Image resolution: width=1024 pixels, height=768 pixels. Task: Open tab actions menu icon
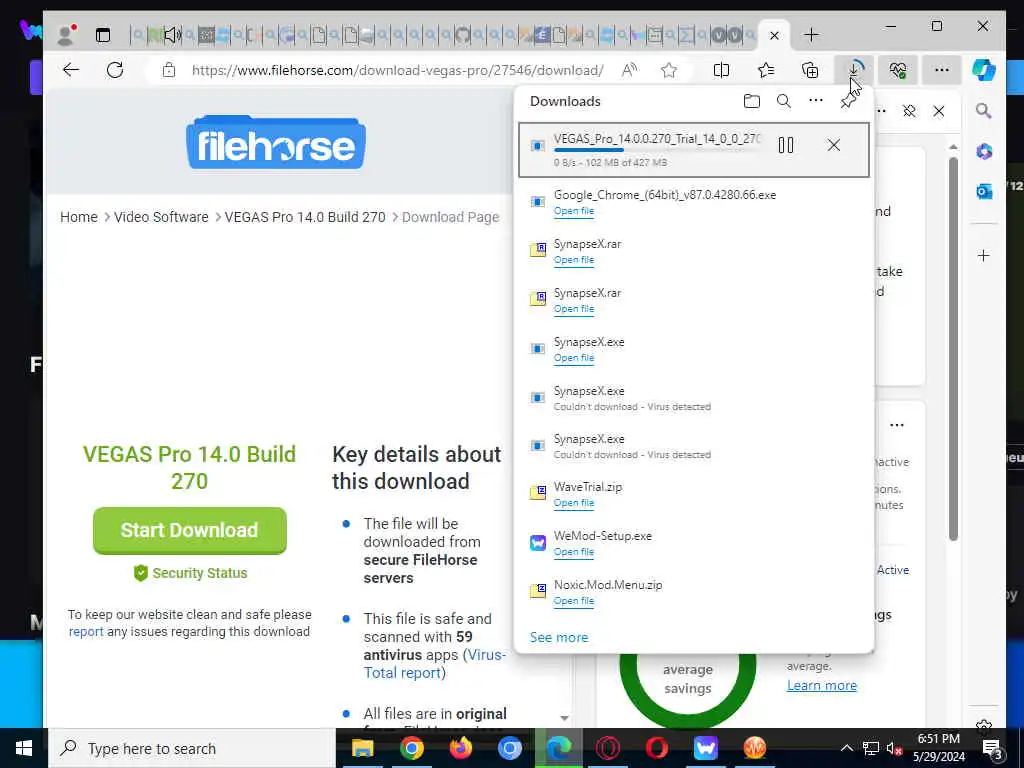click(103, 35)
